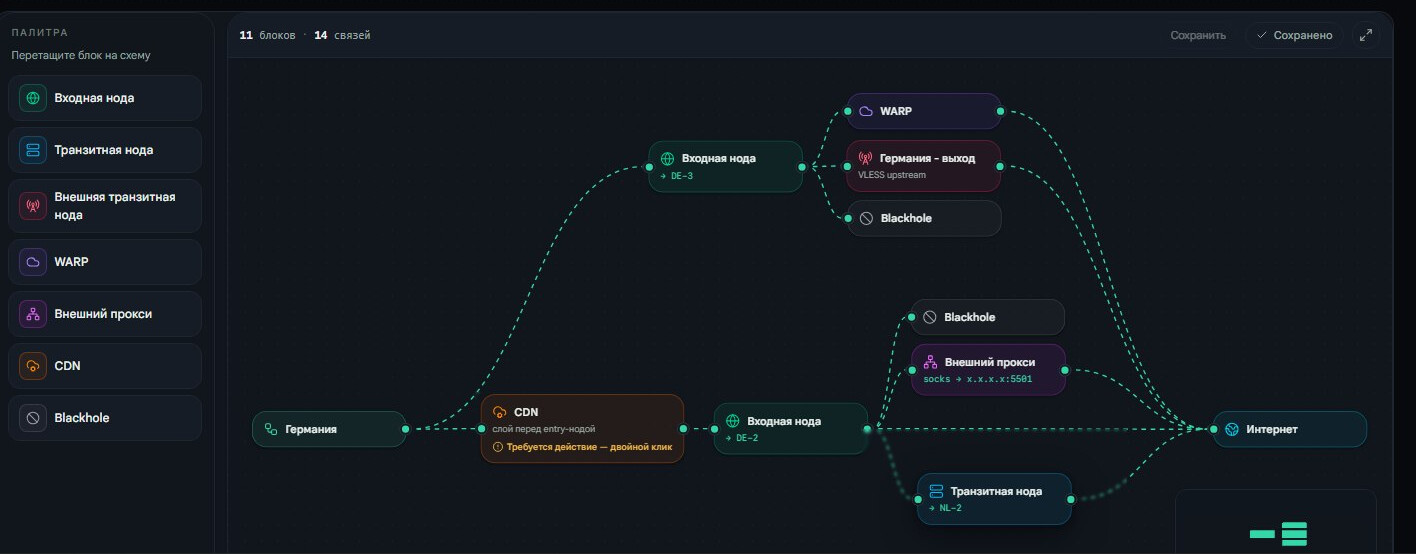Select the WARP block in the palette
Screen dimensions: 1416x554
click(x=106, y=262)
